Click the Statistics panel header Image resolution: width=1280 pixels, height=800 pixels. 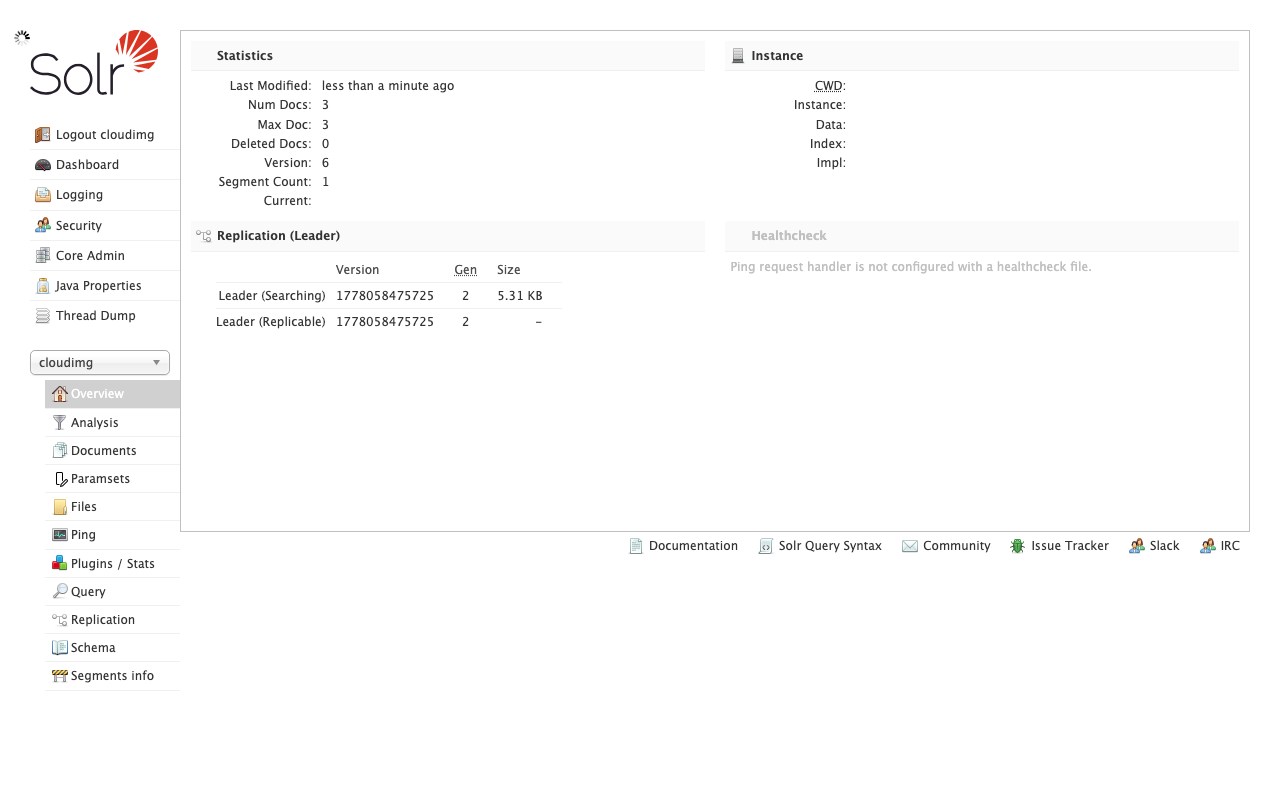[x=448, y=56]
